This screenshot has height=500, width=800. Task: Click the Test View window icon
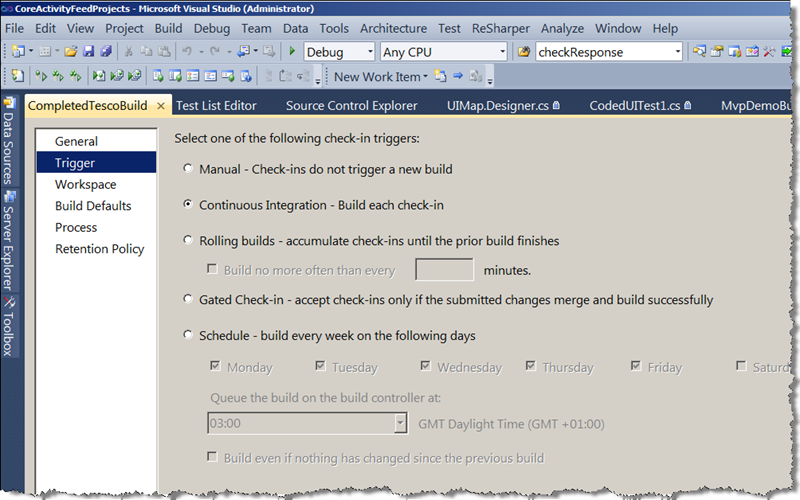[x=158, y=76]
